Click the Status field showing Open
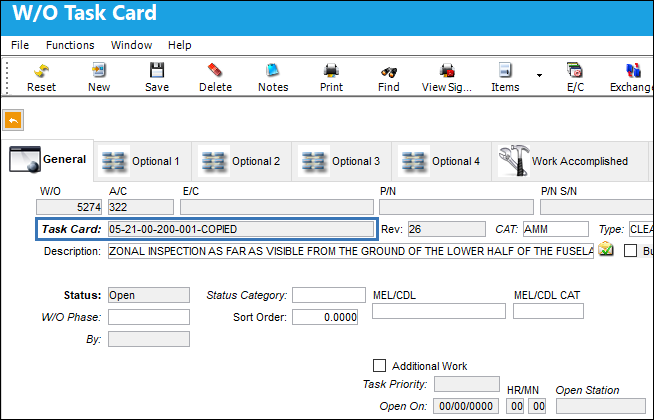This screenshot has height=420, width=654. 149,295
